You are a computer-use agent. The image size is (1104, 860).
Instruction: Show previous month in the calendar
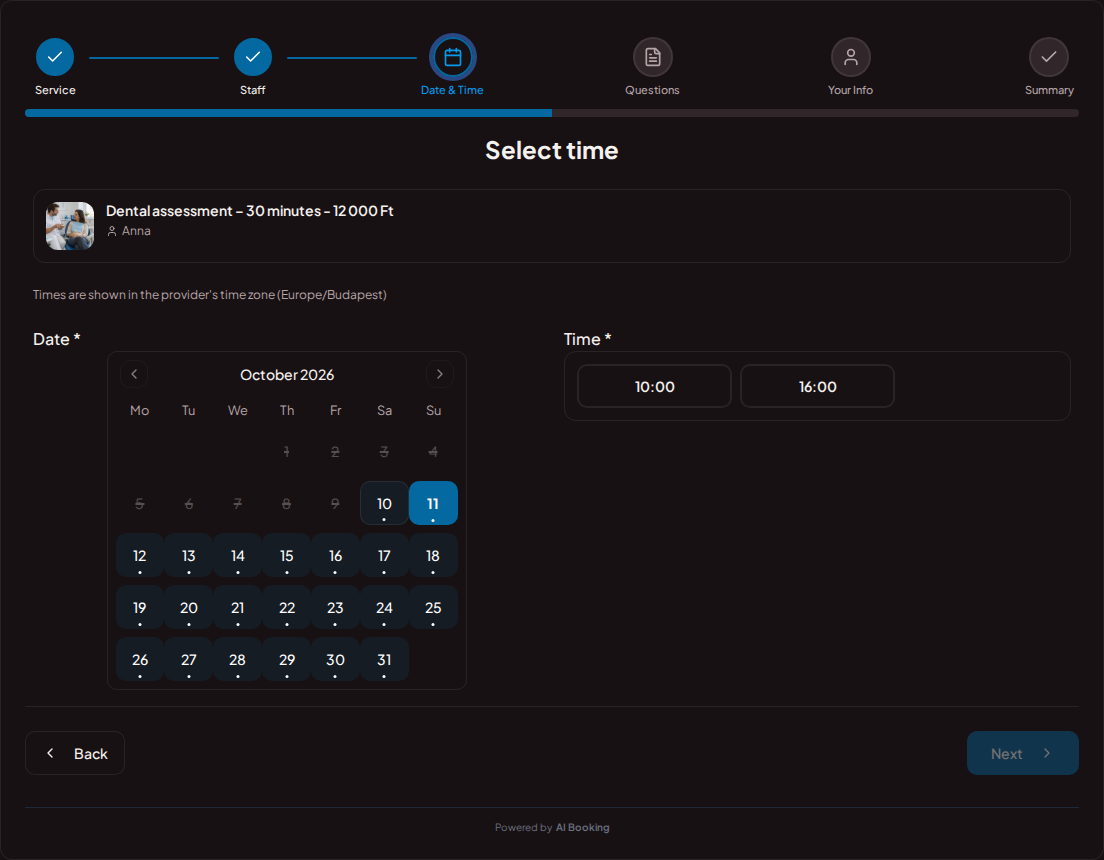click(134, 374)
